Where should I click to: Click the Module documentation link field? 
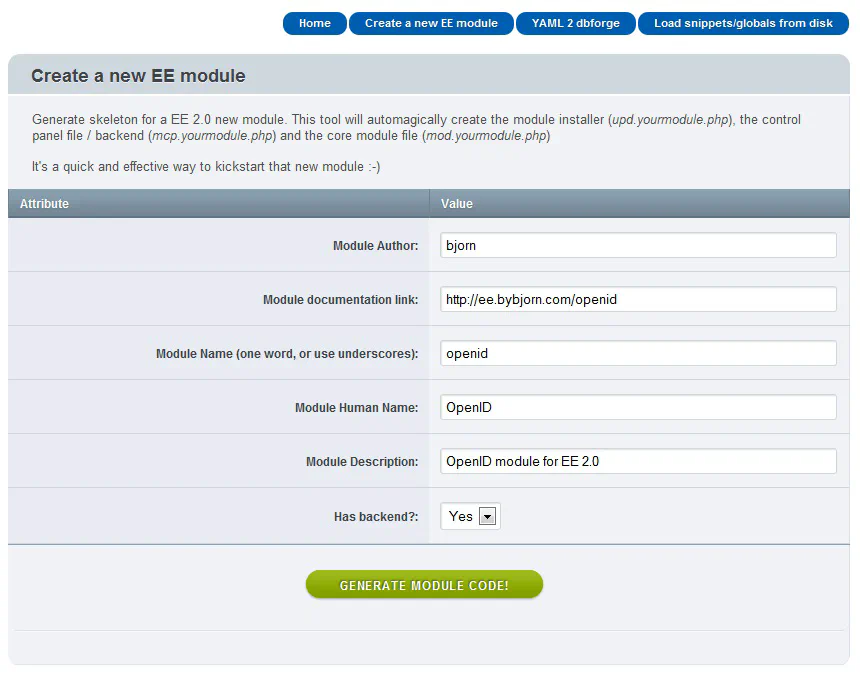click(638, 299)
